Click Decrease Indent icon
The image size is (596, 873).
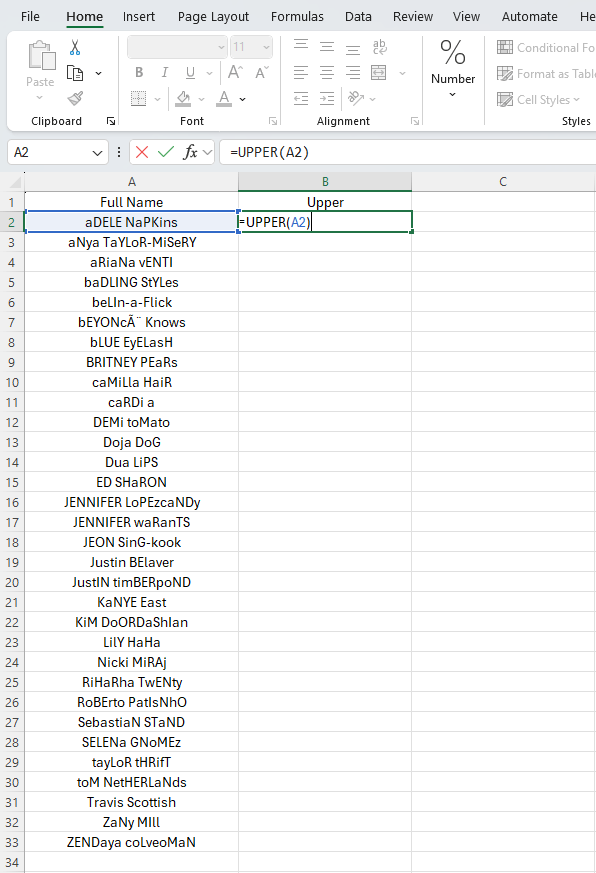pos(301,99)
